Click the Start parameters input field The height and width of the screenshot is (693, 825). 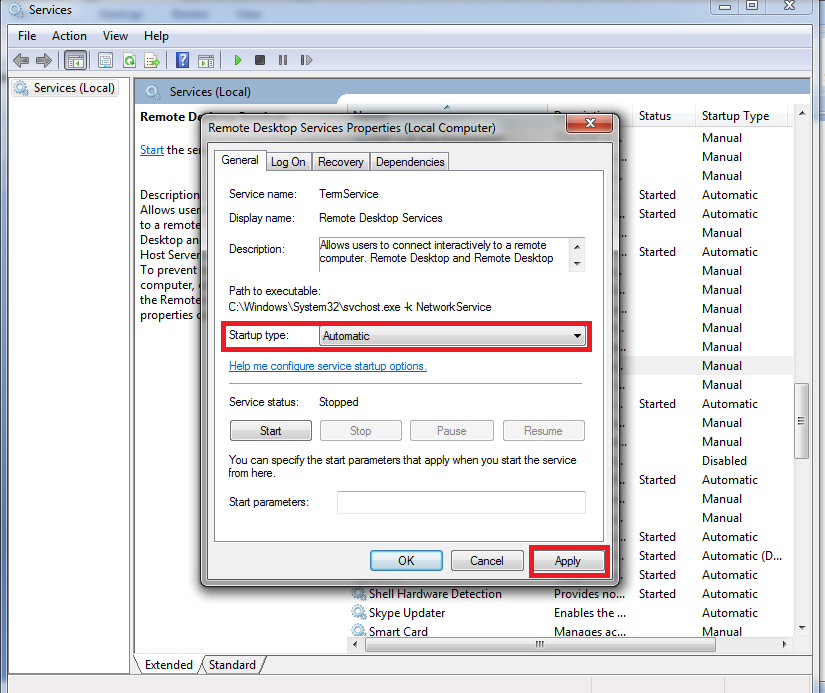(x=461, y=502)
